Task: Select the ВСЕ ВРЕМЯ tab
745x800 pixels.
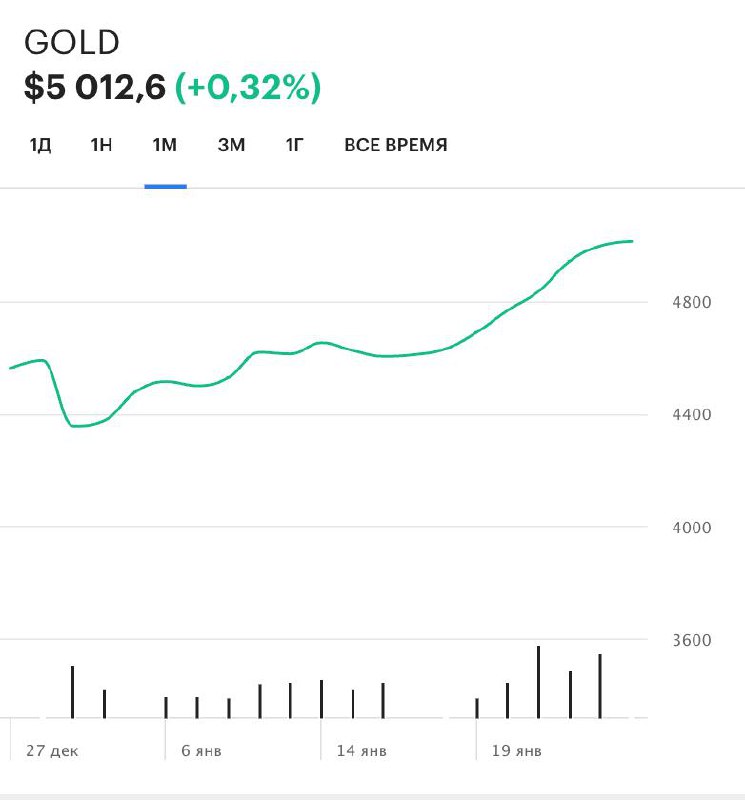Action: tap(395, 145)
